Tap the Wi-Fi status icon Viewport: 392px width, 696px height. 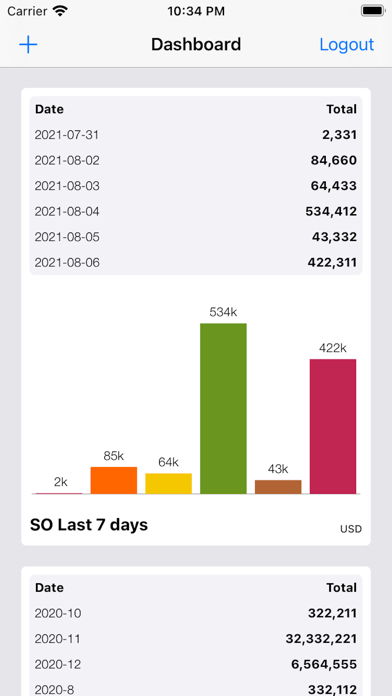(59, 11)
